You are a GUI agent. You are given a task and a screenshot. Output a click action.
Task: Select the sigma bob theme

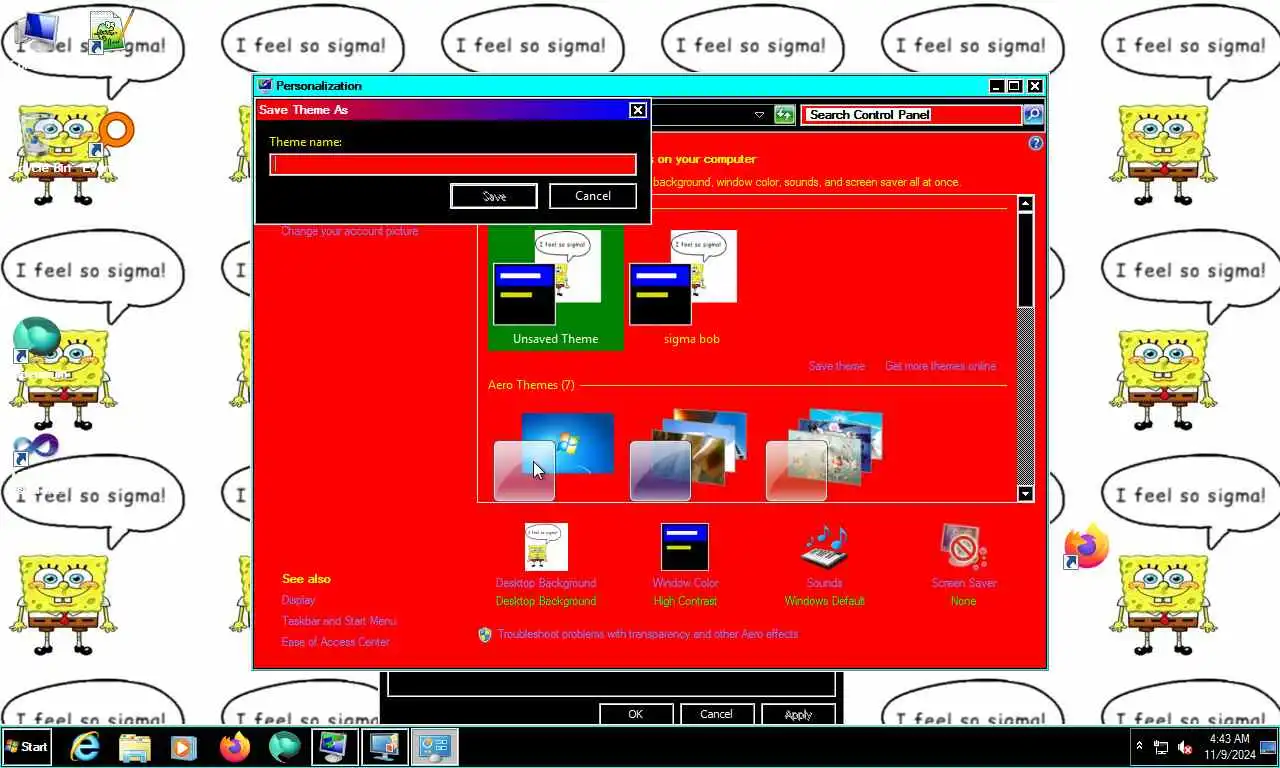(x=691, y=288)
